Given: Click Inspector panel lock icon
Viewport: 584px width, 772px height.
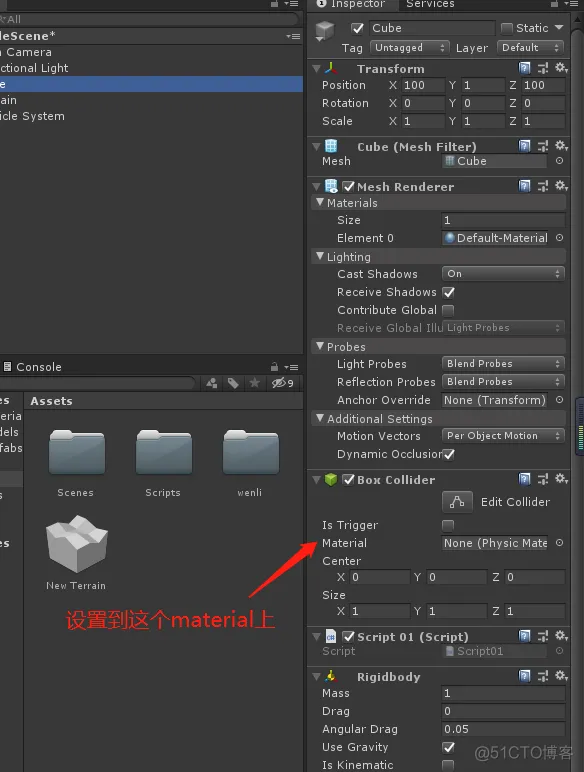Looking at the screenshot, I should click(554, 3).
